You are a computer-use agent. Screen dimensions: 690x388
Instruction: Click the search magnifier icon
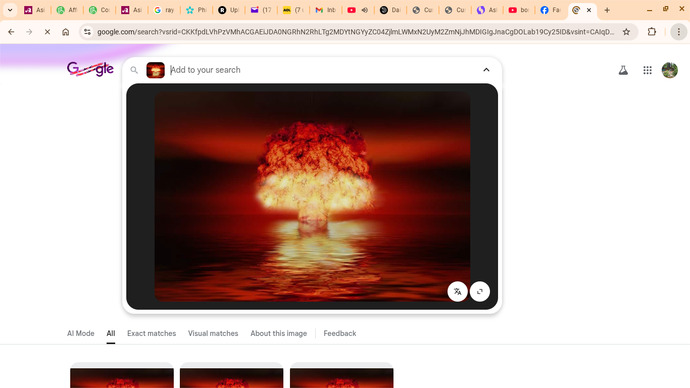(x=134, y=70)
